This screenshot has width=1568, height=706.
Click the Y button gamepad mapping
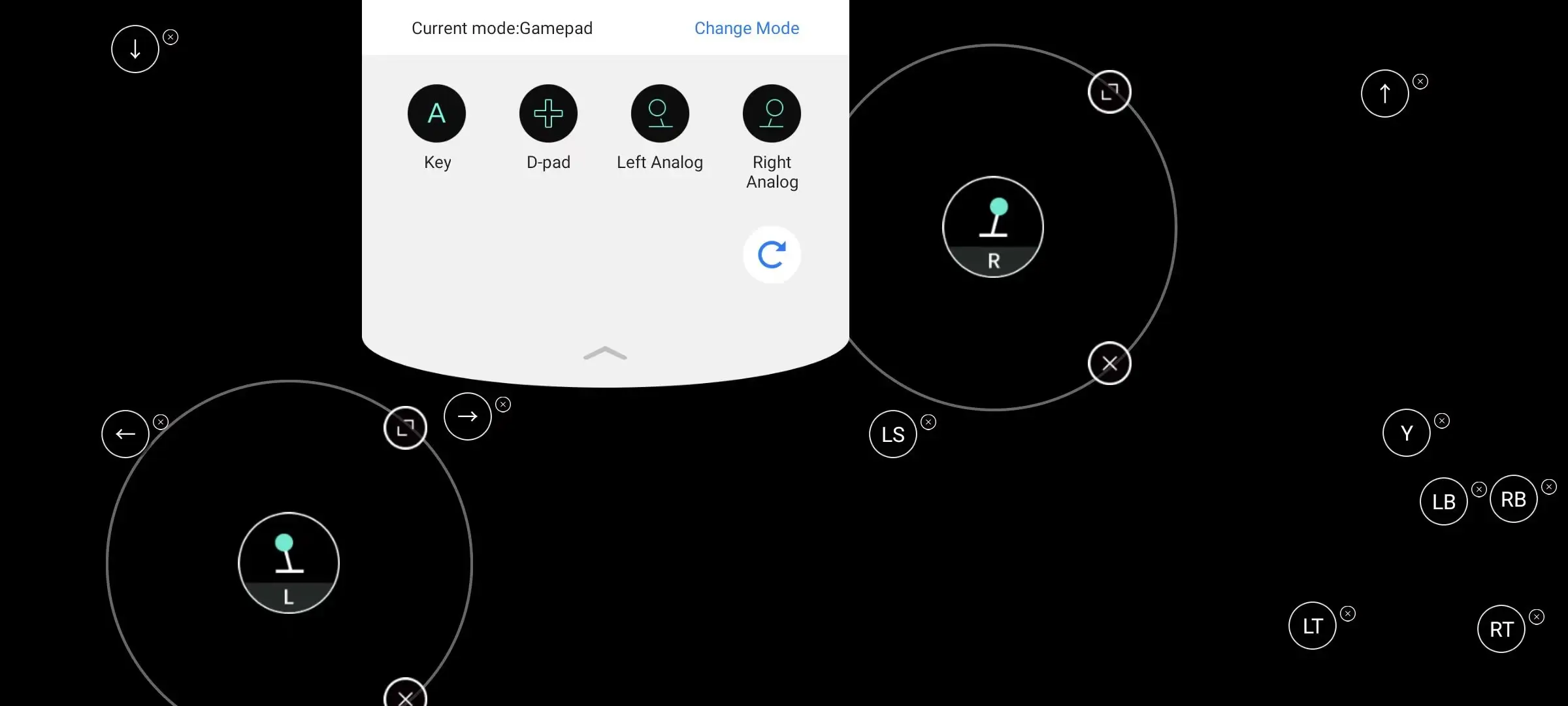(1406, 433)
